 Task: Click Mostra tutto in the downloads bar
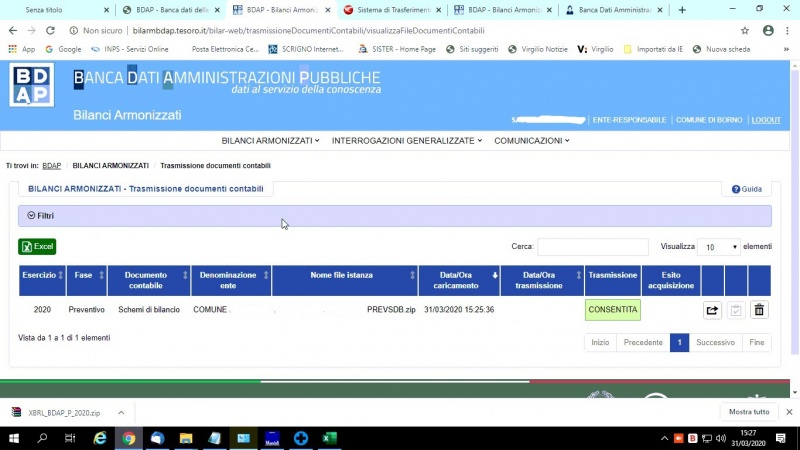click(x=749, y=412)
